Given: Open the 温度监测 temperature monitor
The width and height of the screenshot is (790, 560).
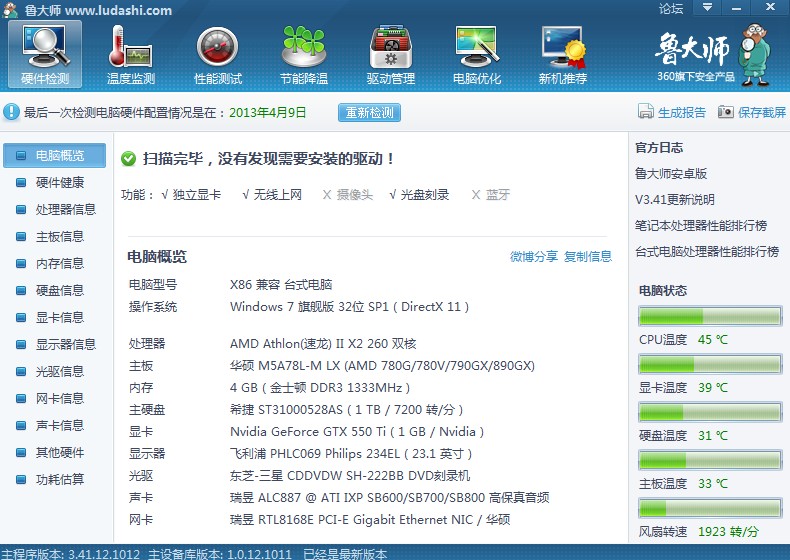Looking at the screenshot, I should pyautogui.click(x=131, y=54).
